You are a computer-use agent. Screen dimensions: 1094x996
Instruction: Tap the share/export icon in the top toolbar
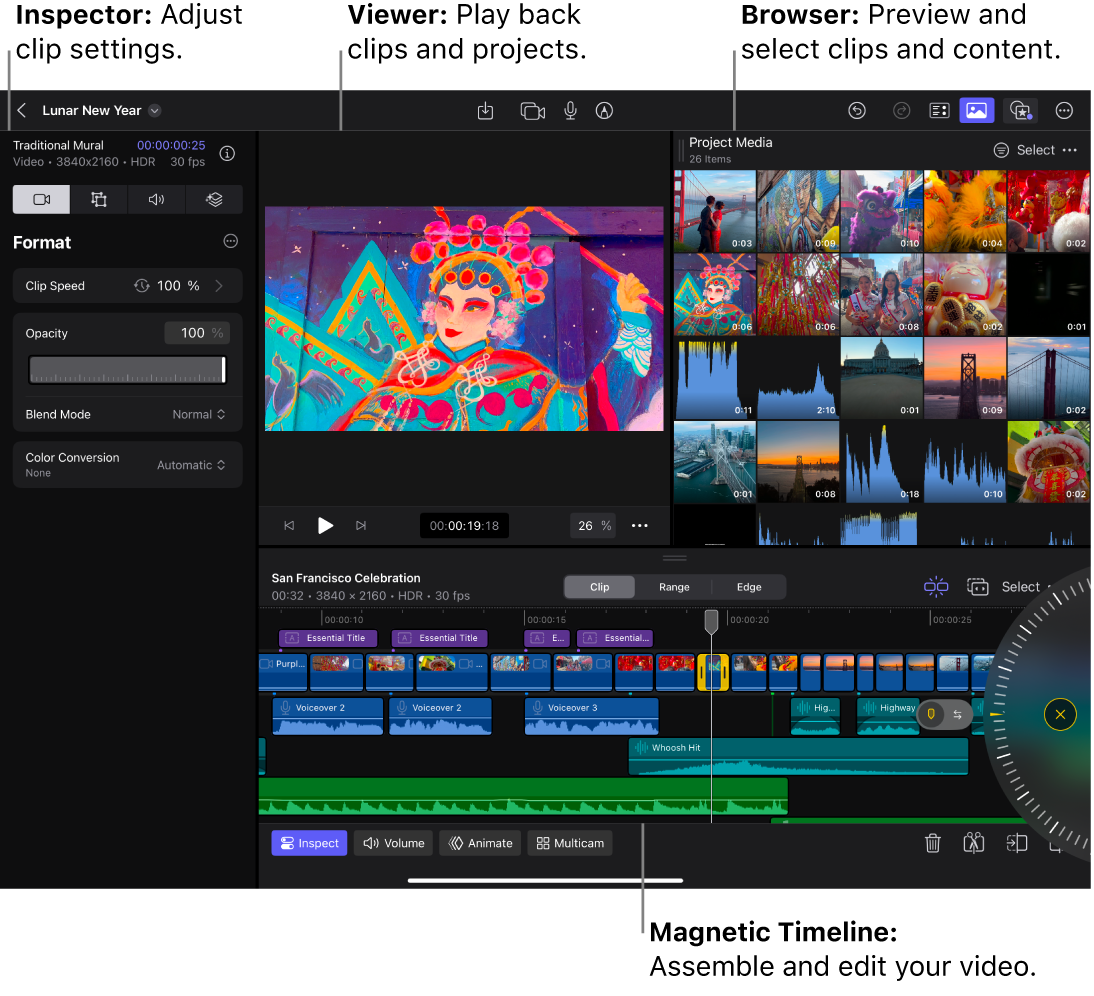click(x=486, y=111)
